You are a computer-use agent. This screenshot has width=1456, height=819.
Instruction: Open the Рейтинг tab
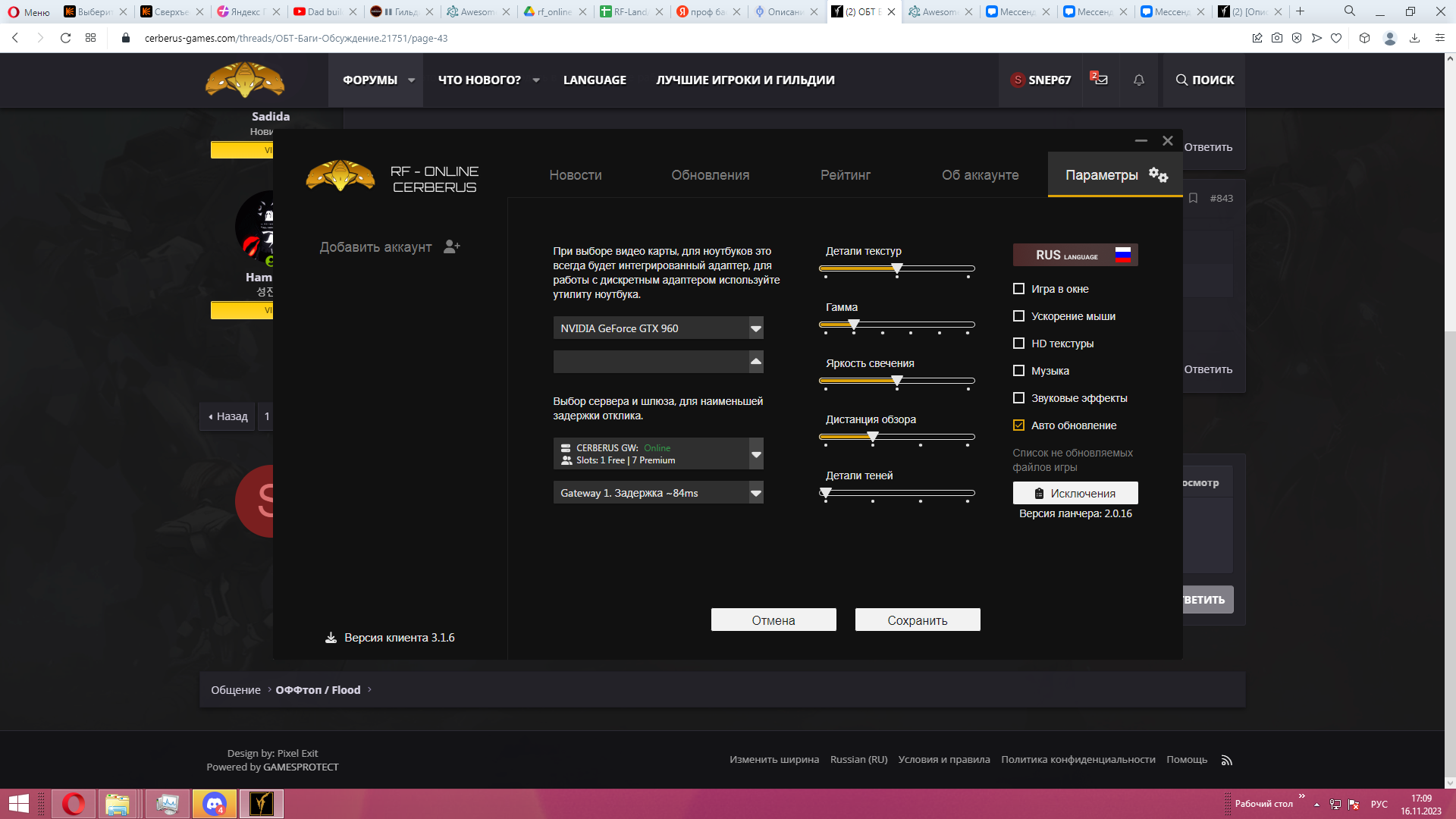pos(845,175)
